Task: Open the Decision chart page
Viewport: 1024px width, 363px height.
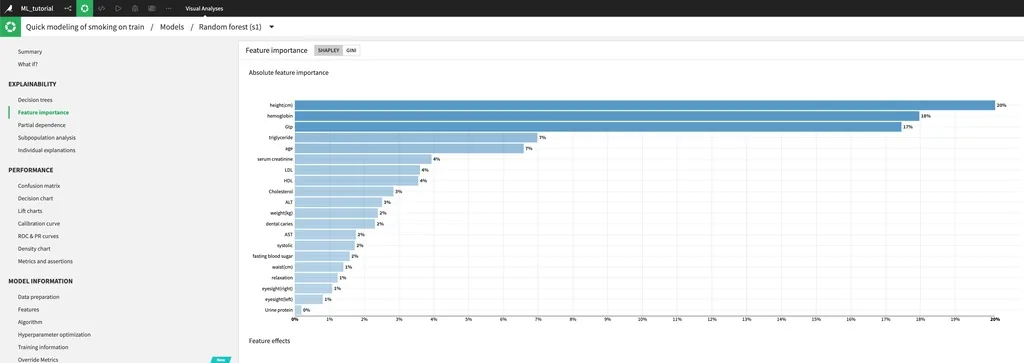Action: [35, 198]
